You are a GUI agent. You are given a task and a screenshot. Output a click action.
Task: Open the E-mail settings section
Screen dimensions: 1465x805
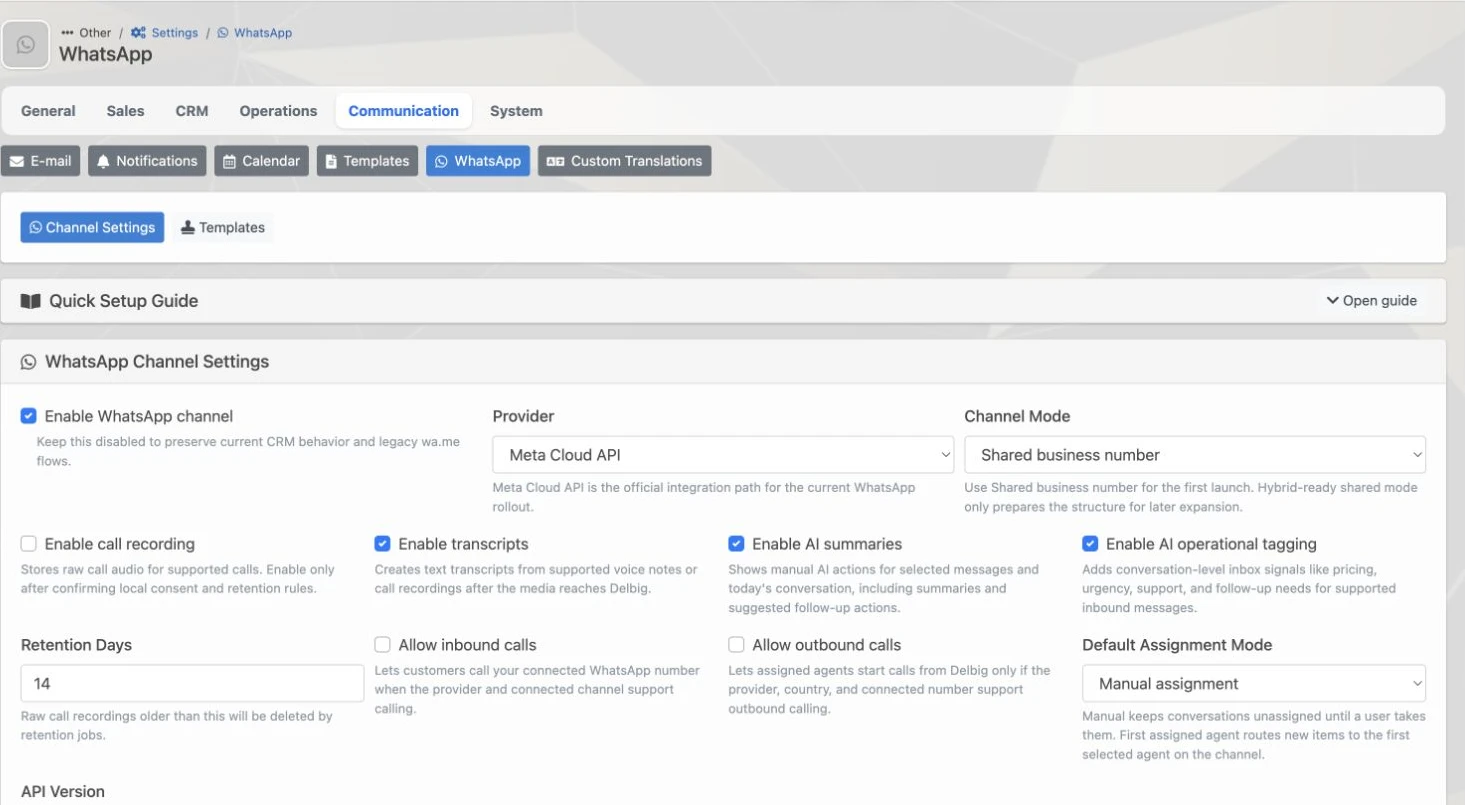tap(40, 161)
